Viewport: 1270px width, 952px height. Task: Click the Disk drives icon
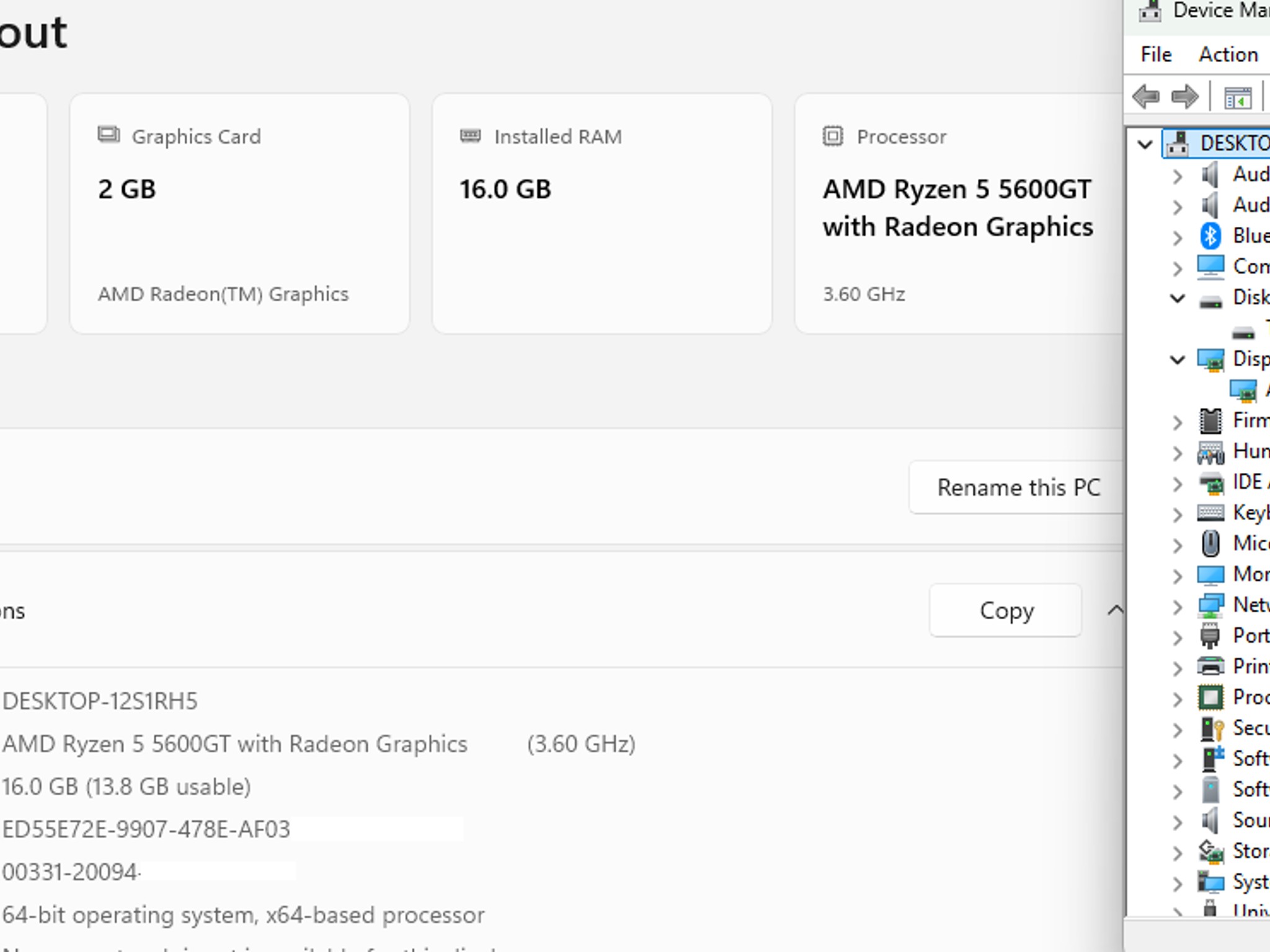tap(1210, 302)
